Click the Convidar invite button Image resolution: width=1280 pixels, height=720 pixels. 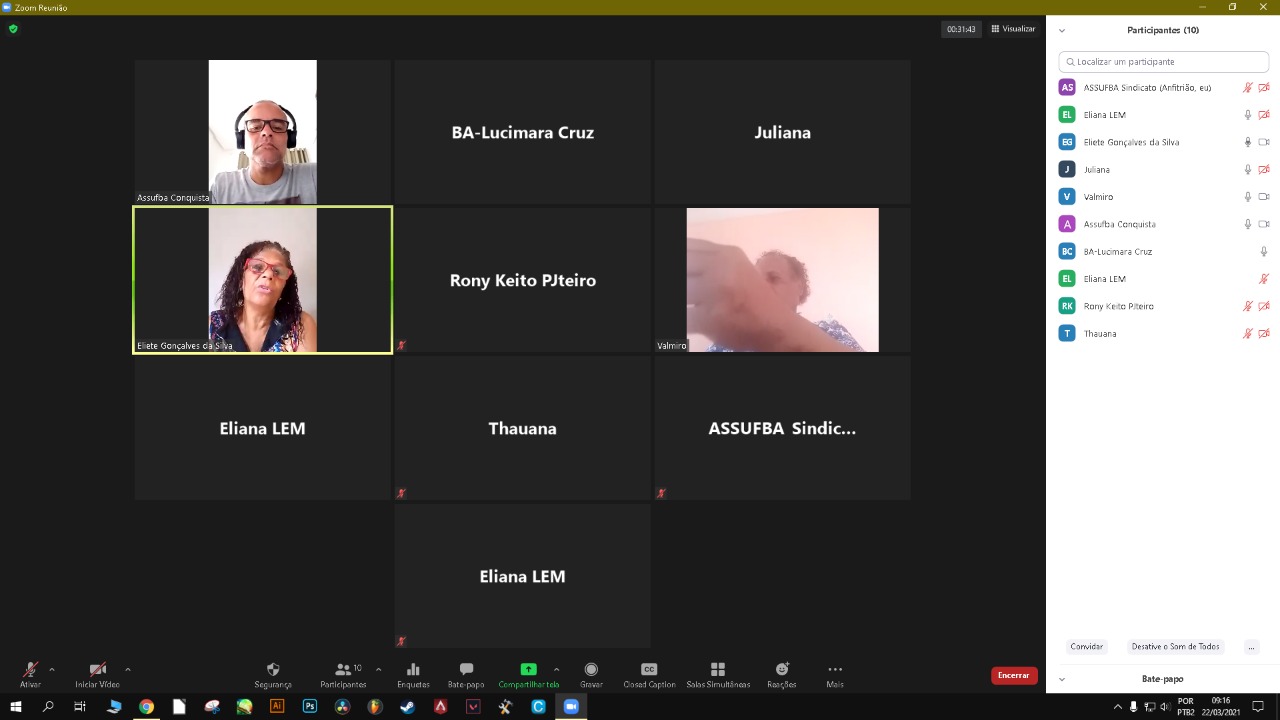tap(1086, 647)
